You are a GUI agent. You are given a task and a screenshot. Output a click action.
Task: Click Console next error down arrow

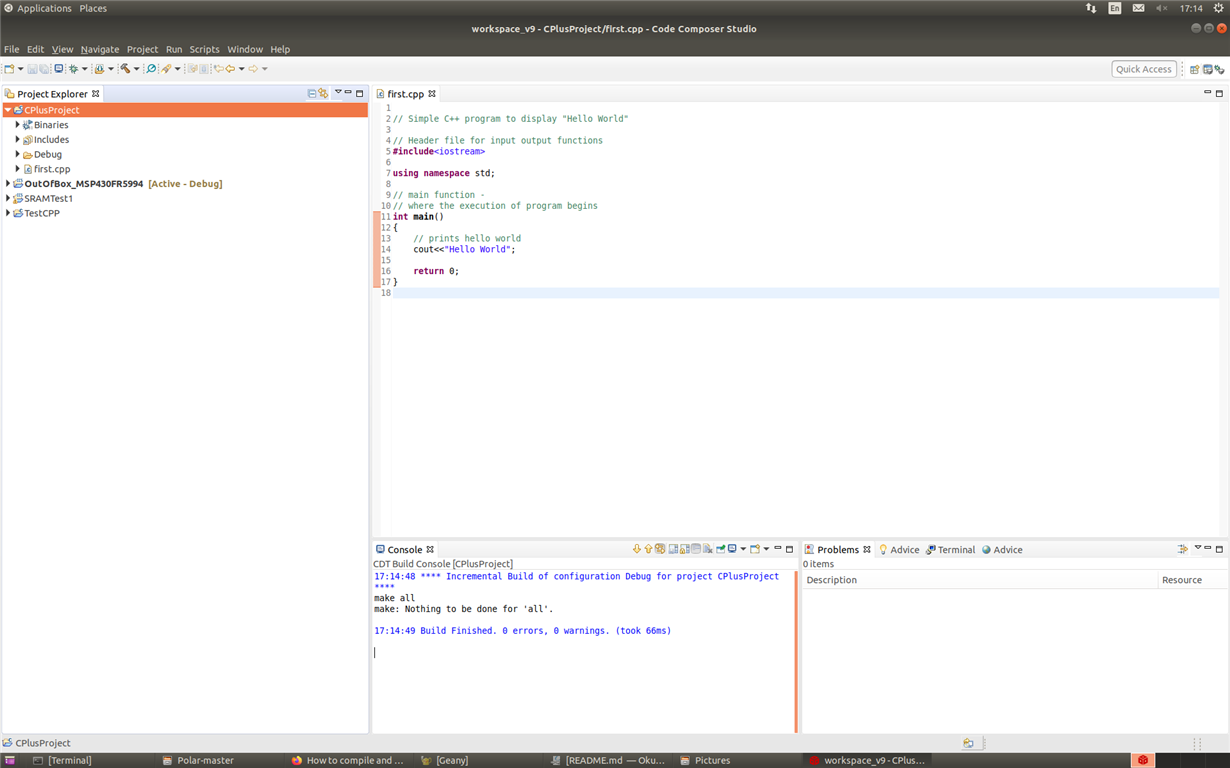click(637, 549)
